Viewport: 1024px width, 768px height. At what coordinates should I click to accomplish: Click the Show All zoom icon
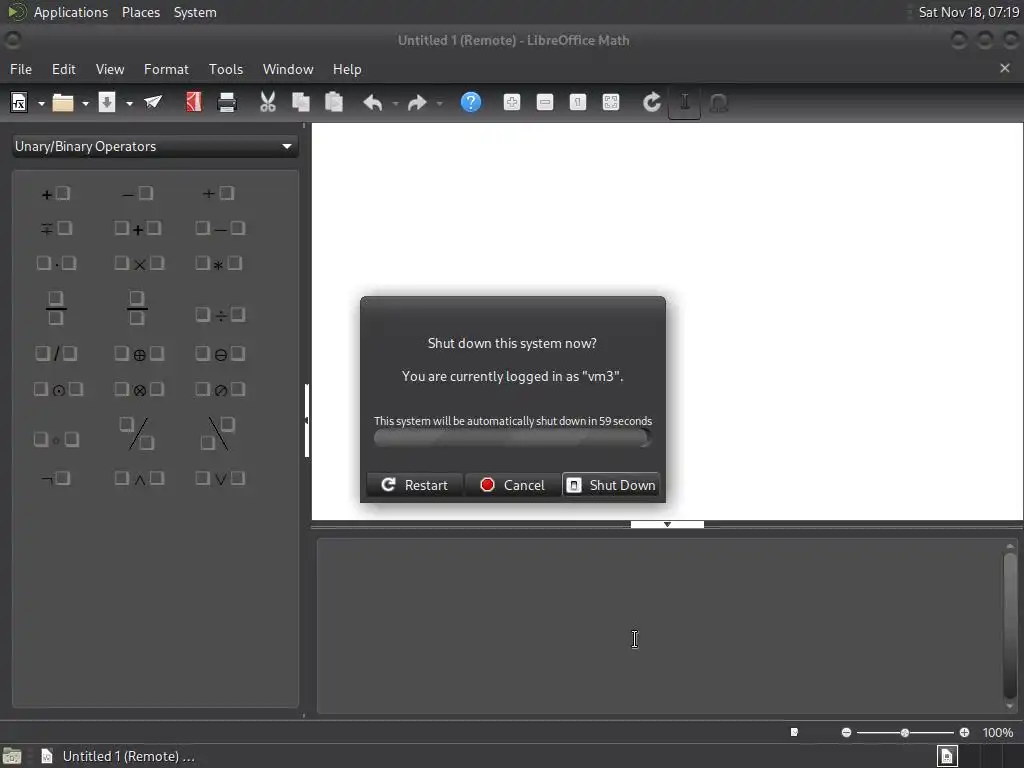click(611, 102)
